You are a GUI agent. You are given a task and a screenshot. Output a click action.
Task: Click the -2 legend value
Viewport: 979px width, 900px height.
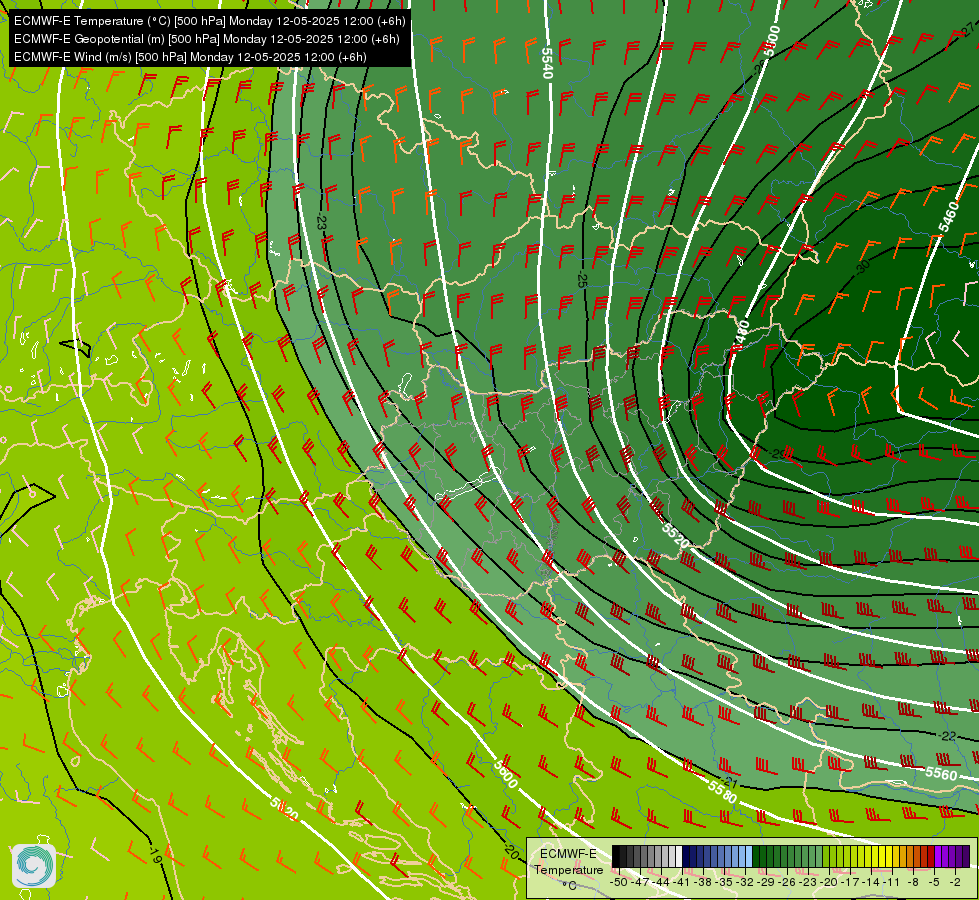click(x=955, y=882)
